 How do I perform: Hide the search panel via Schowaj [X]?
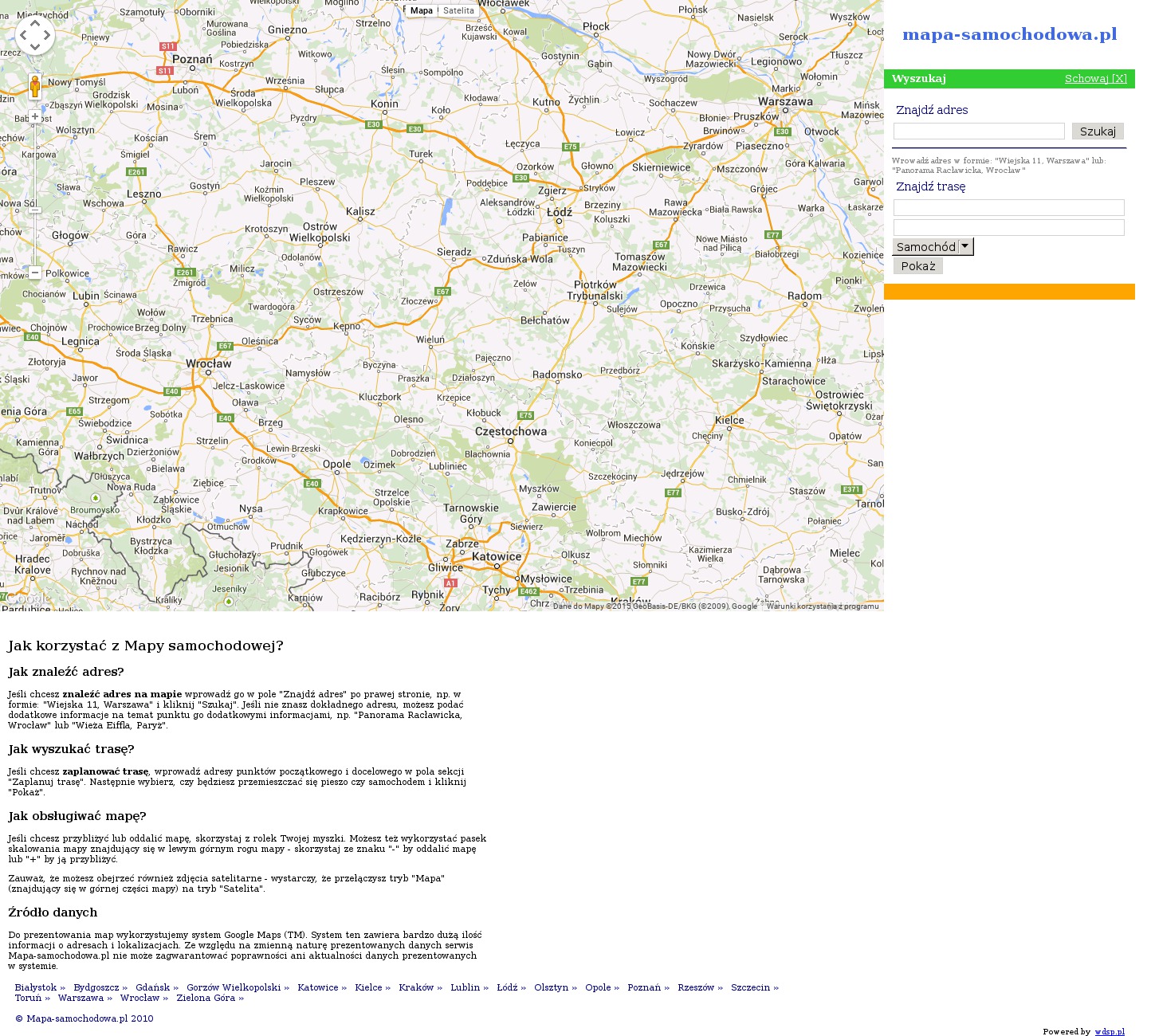(1095, 79)
